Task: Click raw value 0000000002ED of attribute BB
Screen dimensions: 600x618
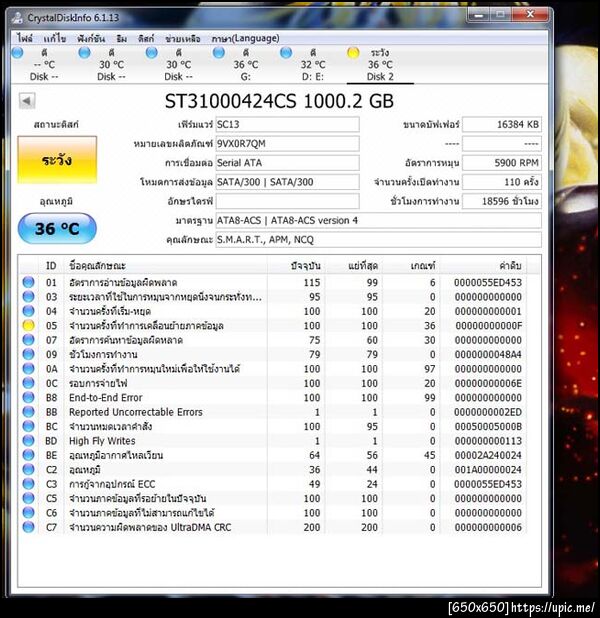Action: [488, 412]
